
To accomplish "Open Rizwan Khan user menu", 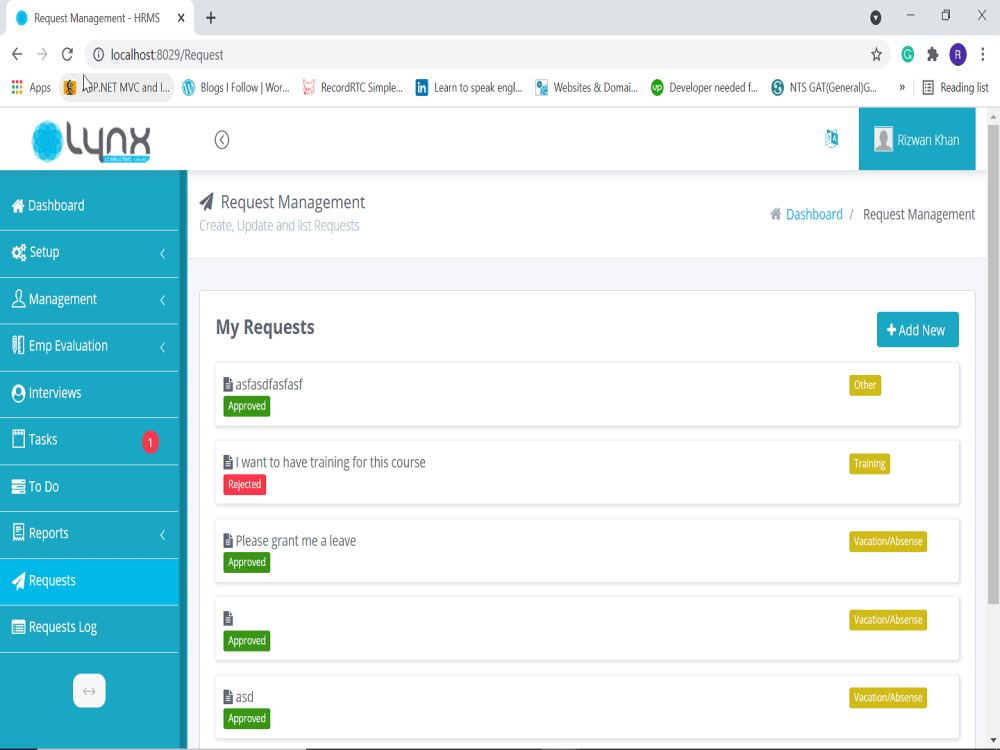I will coord(916,139).
